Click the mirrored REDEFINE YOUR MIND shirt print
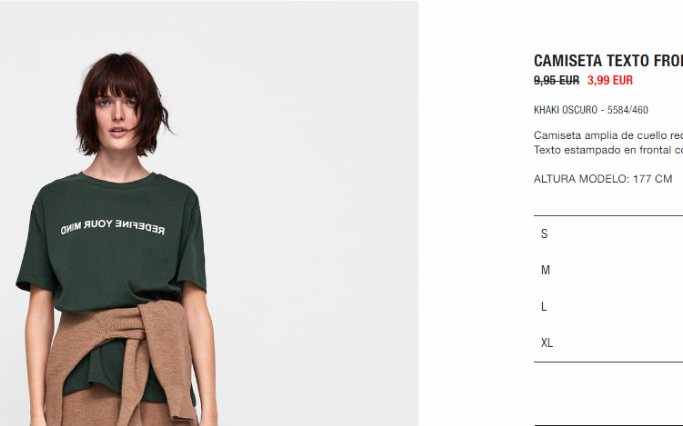 click(112, 227)
